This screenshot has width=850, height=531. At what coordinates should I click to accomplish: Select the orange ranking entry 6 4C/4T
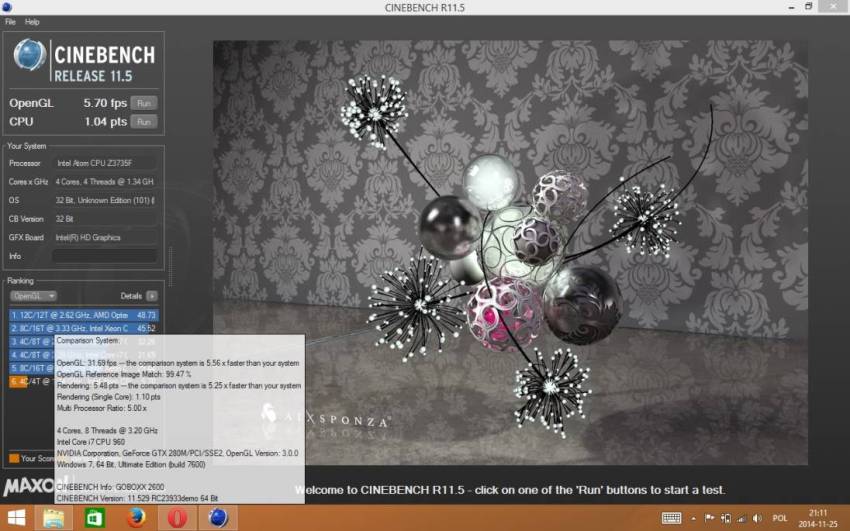click(x=31, y=381)
